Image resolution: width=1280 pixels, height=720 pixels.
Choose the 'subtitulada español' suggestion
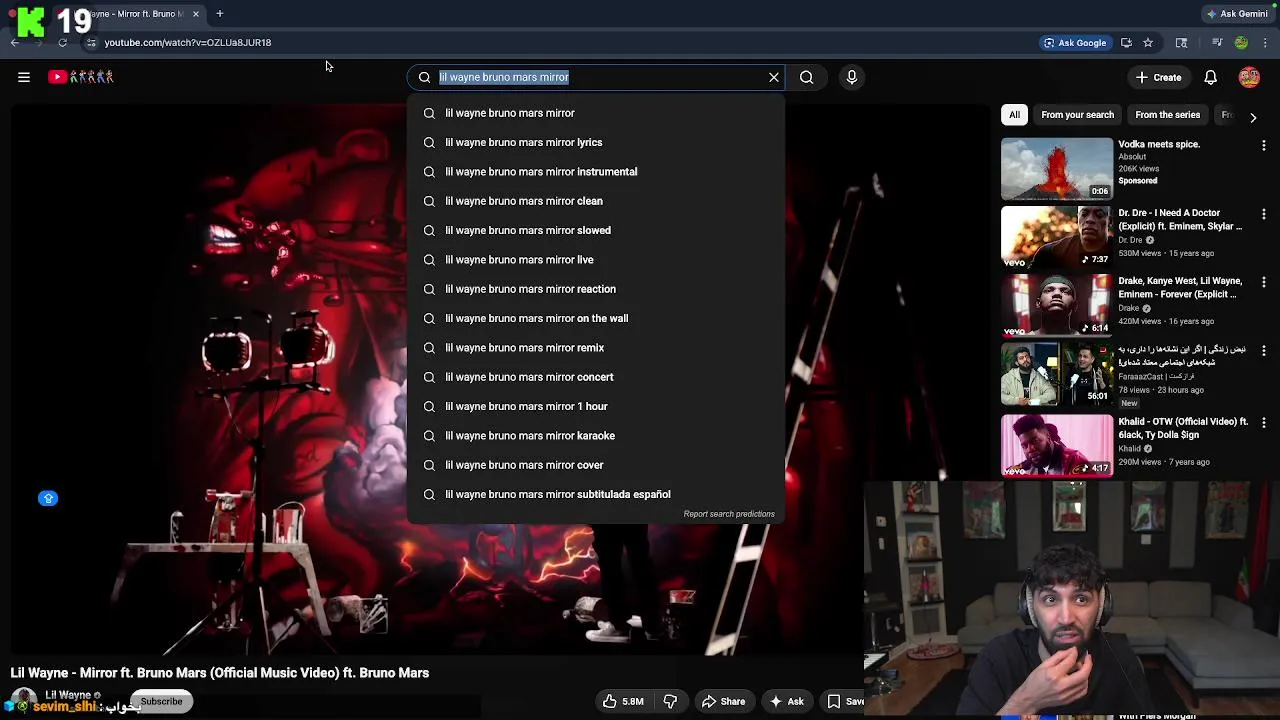click(x=596, y=494)
